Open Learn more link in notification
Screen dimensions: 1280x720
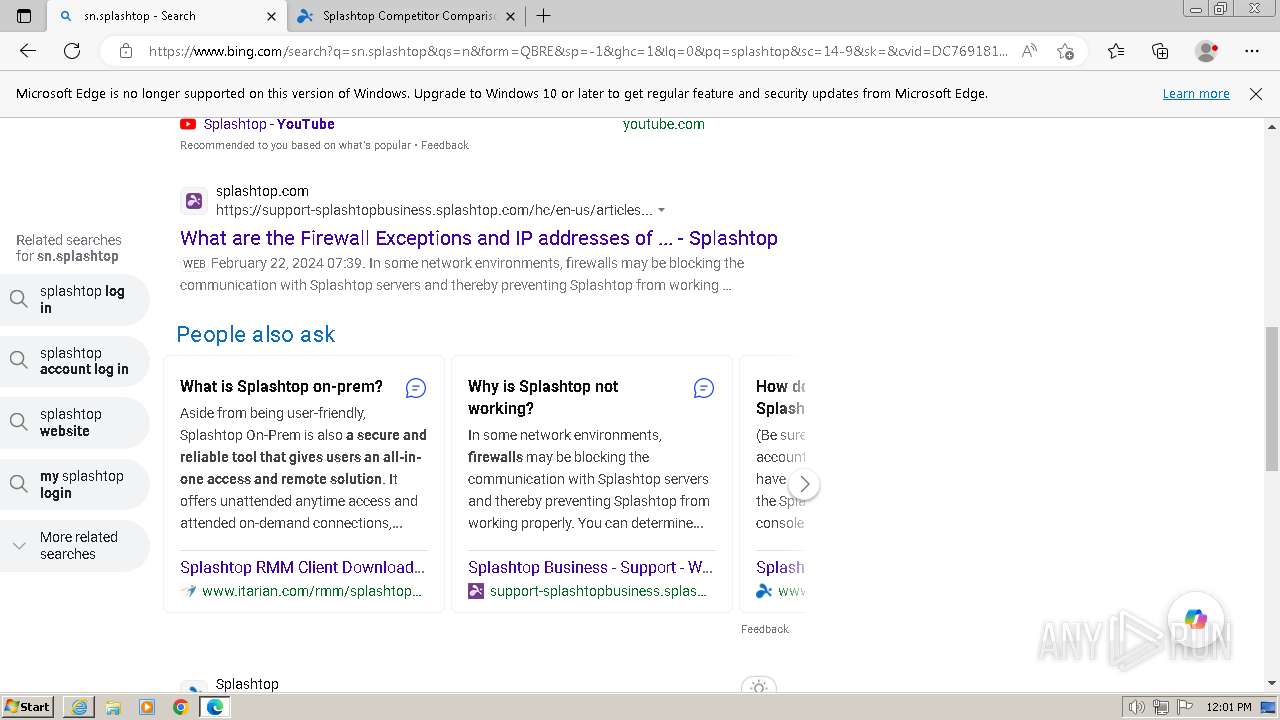[1196, 94]
